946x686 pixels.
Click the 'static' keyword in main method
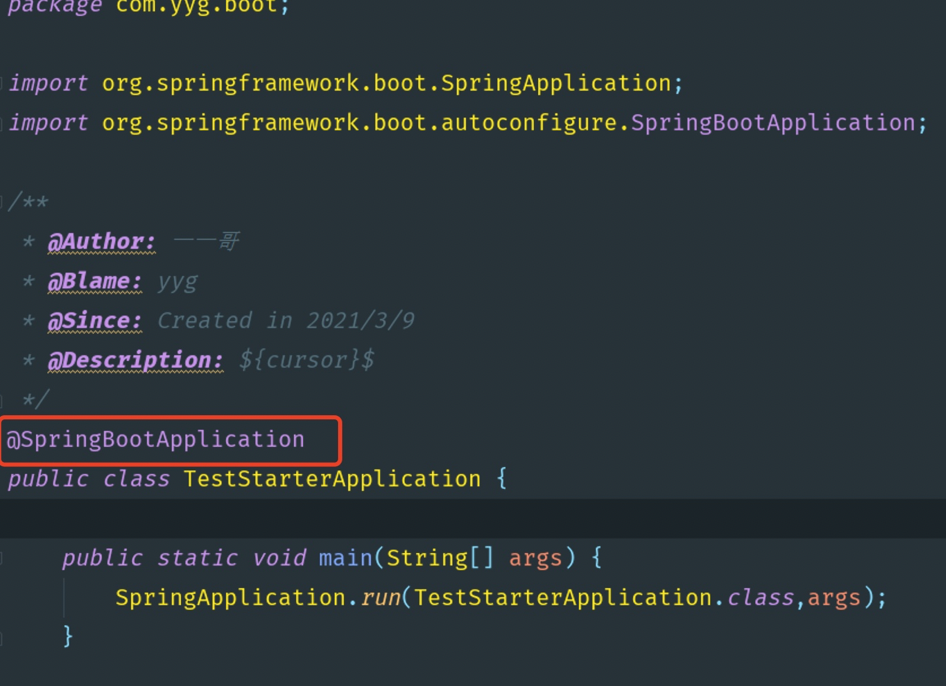(x=197, y=558)
